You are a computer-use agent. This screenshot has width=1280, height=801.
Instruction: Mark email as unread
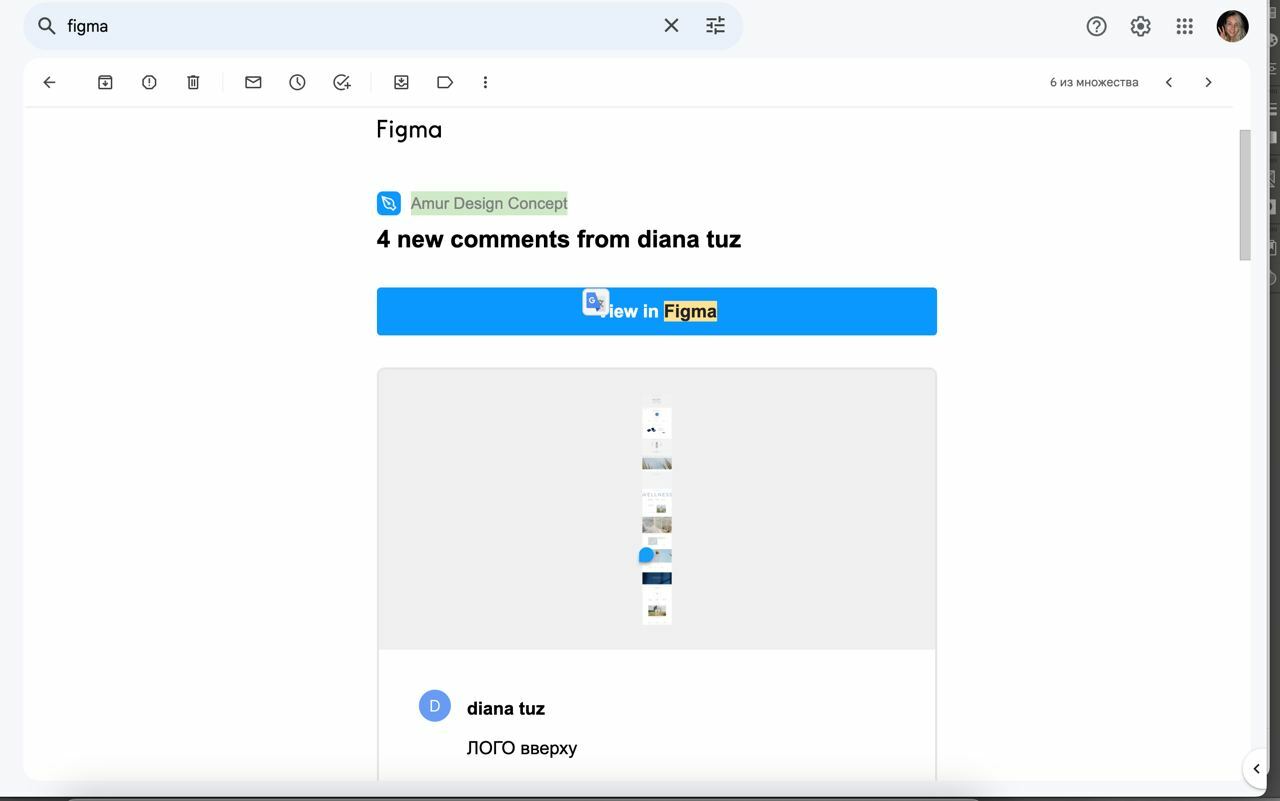[x=253, y=82]
